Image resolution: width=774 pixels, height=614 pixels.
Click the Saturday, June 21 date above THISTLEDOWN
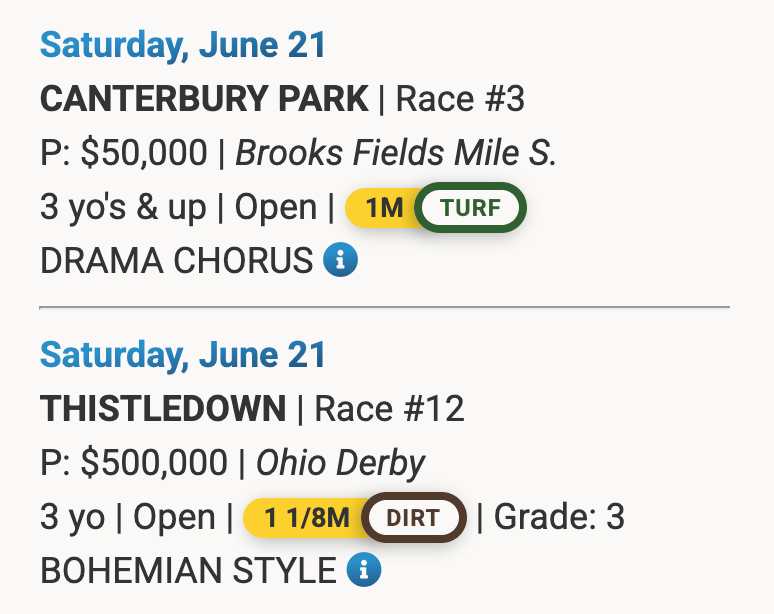coord(183,355)
